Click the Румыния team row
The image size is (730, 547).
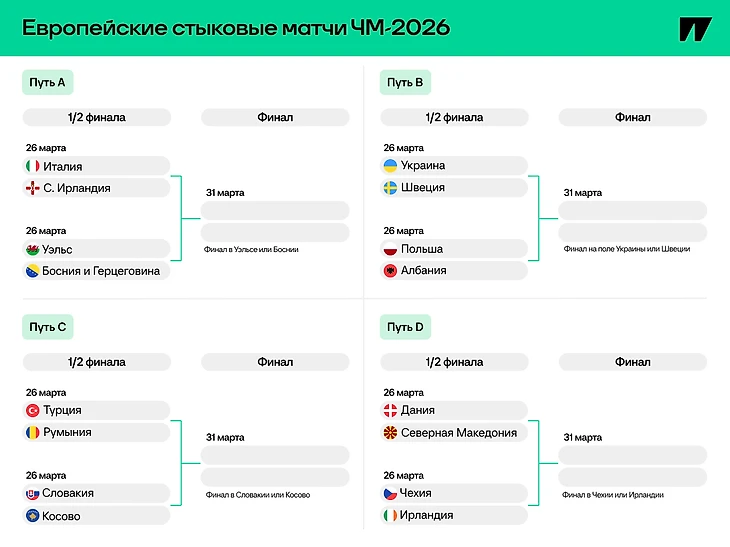tap(96, 432)
